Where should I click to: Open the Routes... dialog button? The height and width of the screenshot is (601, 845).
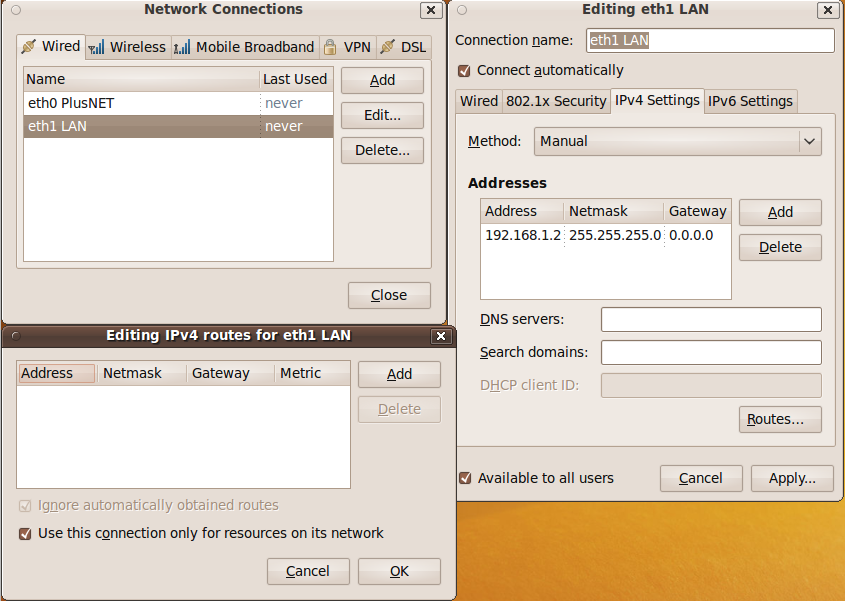point(780,419)
